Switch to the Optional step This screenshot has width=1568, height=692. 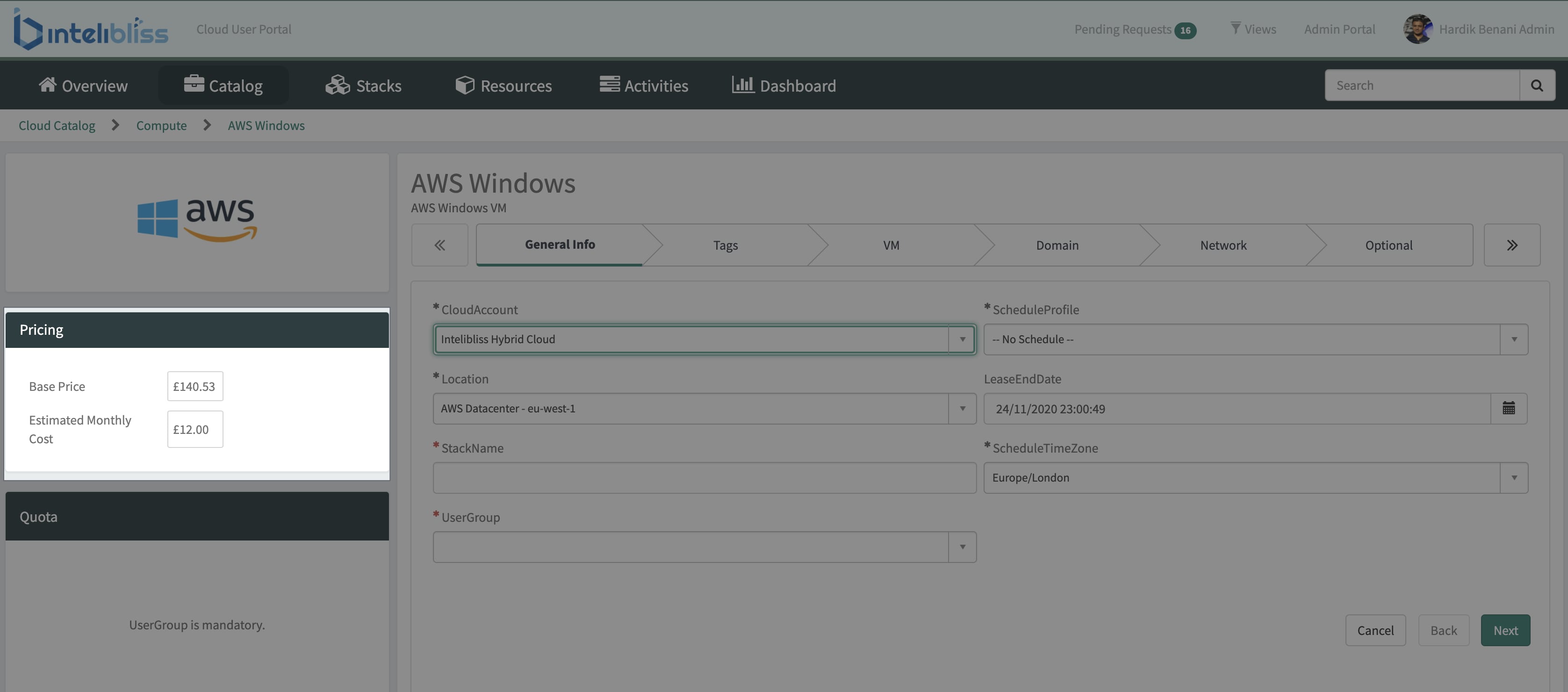[1388, 245]
